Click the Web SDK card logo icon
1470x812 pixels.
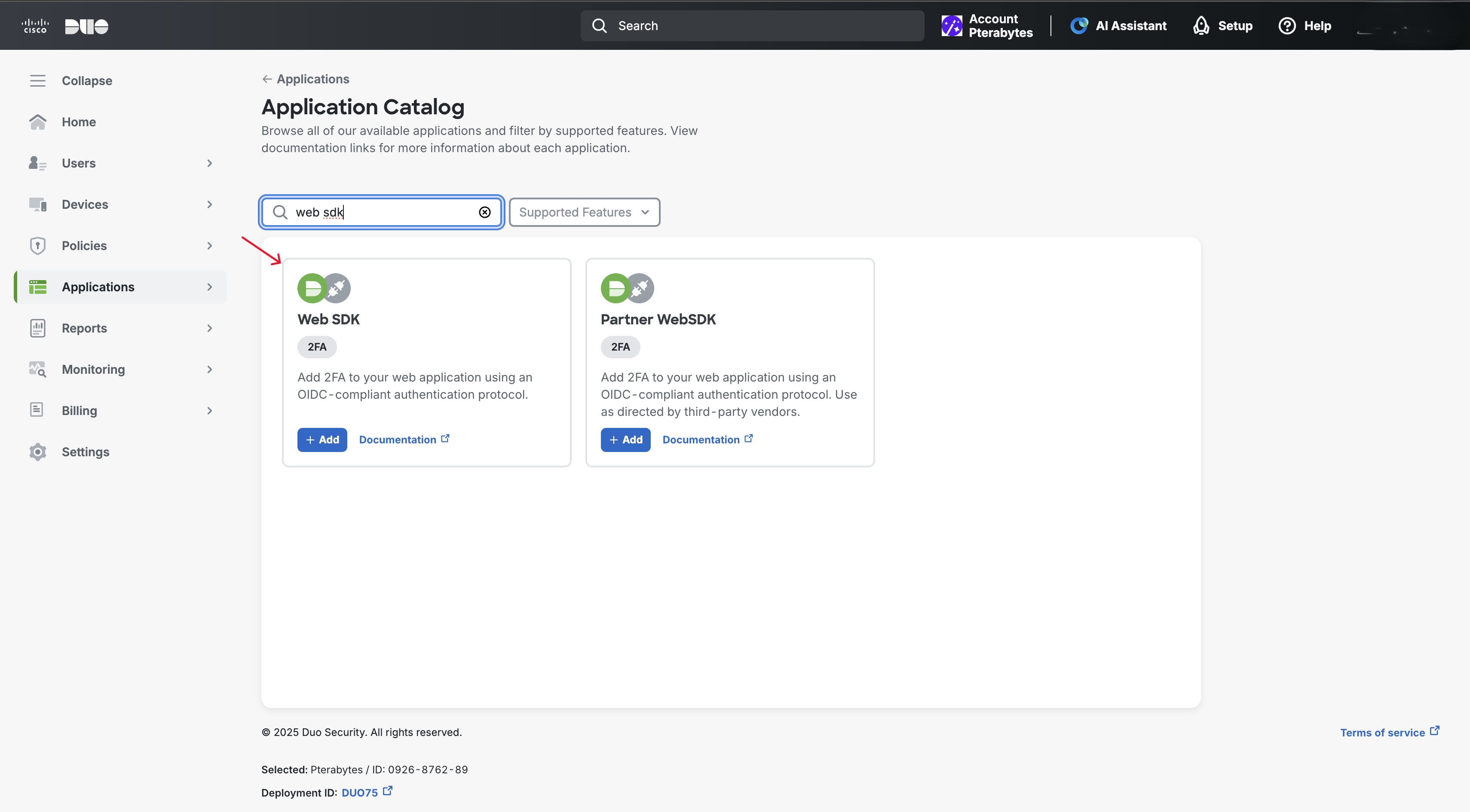[x=324, y=288]
